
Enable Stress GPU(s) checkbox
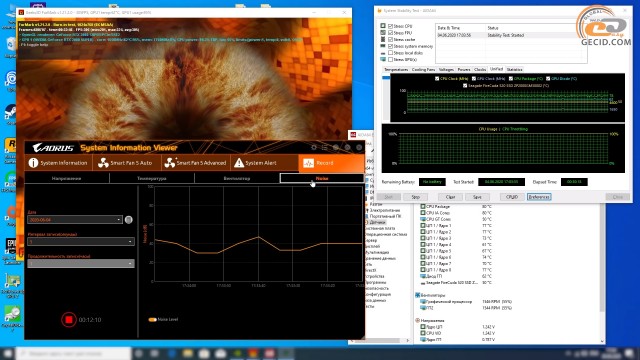391,60
